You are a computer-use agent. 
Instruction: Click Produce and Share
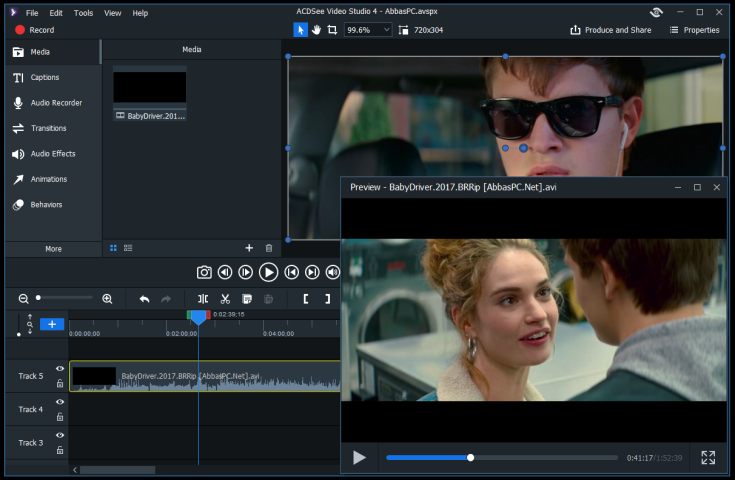click(x=610, y=30)
